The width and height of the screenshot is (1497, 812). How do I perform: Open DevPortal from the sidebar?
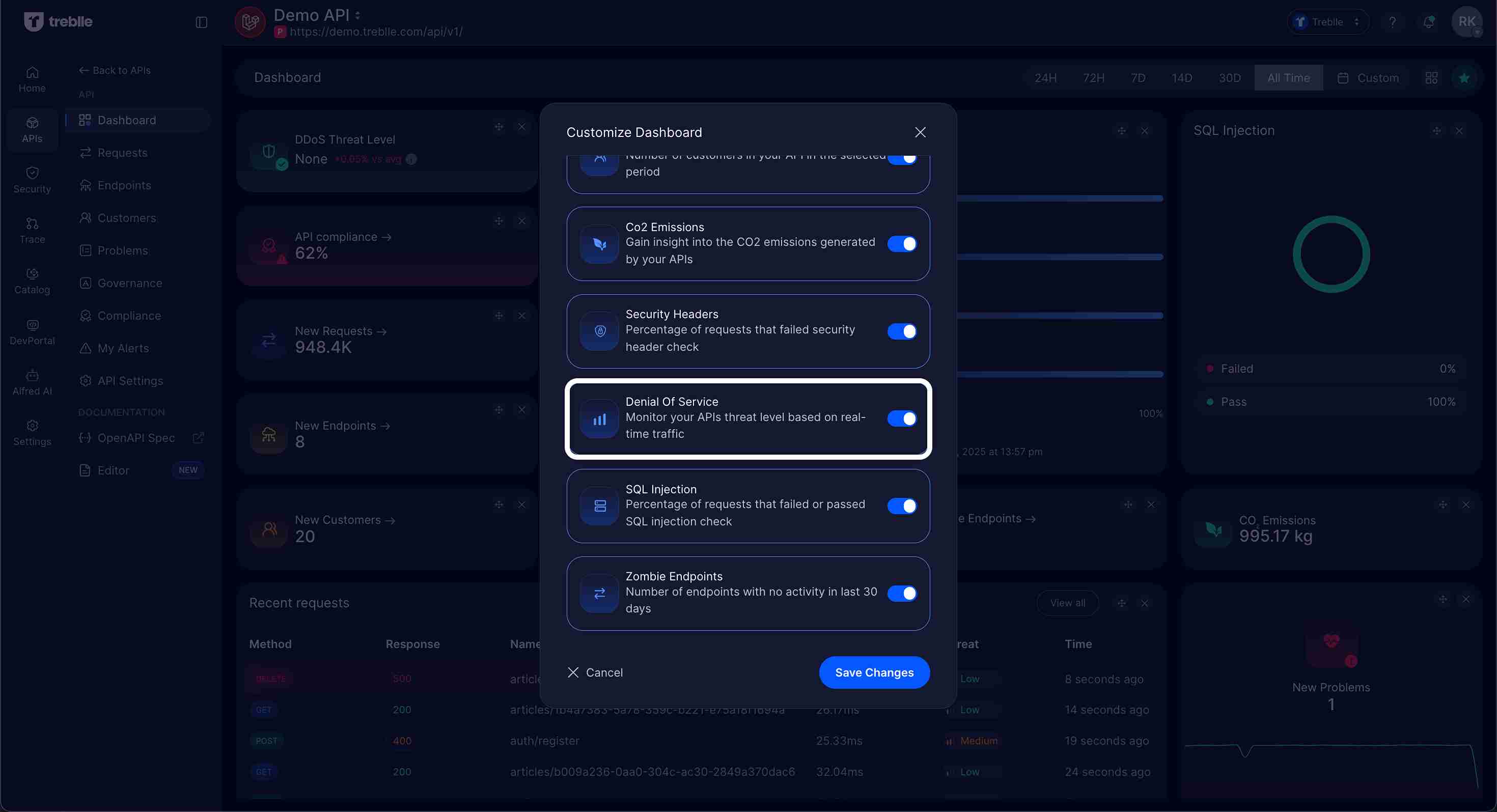[x=32, y=331]
